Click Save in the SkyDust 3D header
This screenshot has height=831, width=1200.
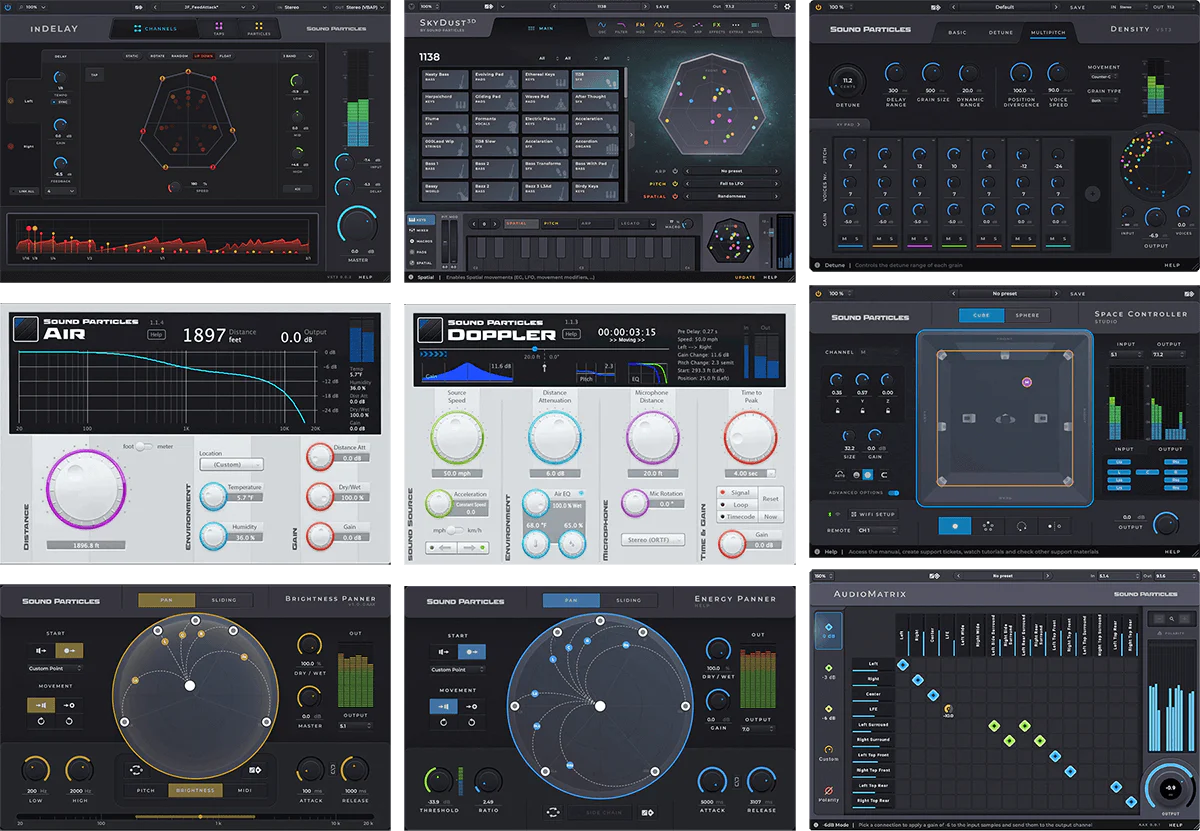click(663, 6)
